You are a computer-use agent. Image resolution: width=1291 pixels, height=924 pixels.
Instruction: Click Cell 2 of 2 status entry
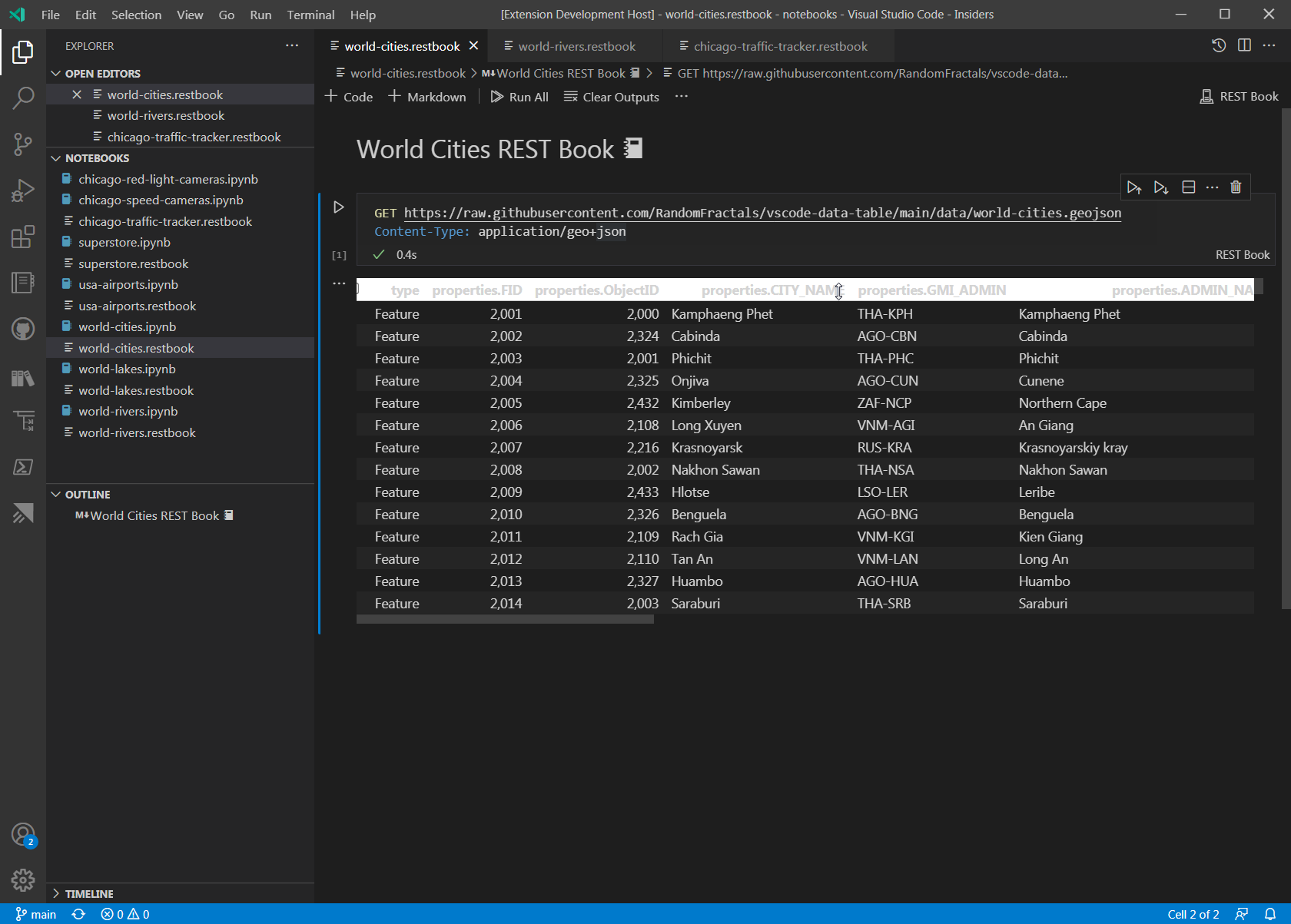click(1193, 914)
